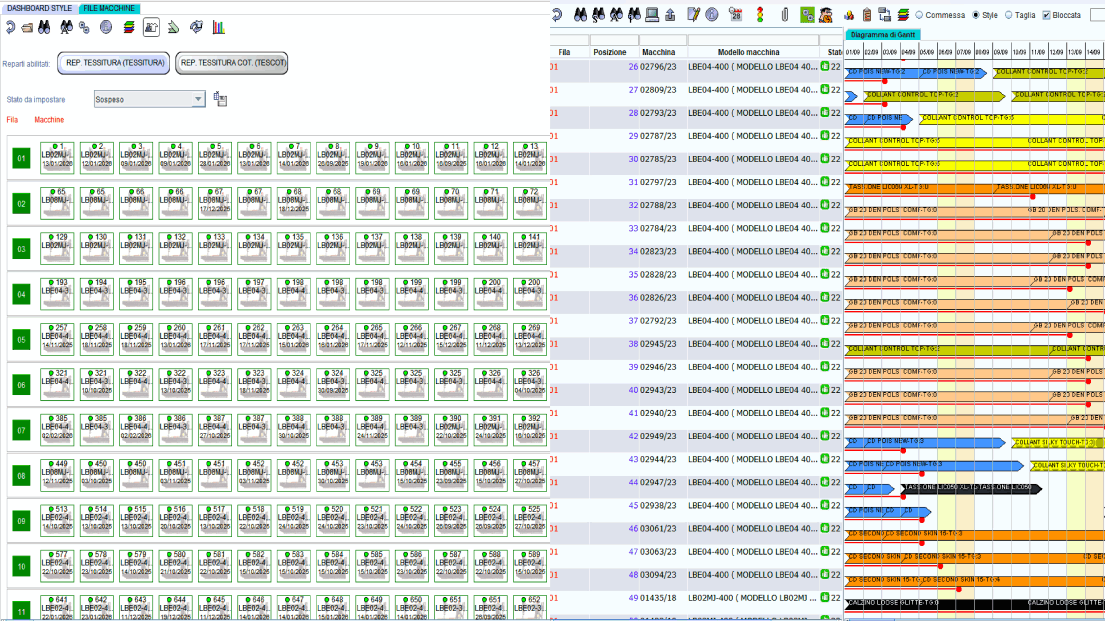Select the Commessa radio button
This screenshot has height=621, width=1105.
click(919, 15)
